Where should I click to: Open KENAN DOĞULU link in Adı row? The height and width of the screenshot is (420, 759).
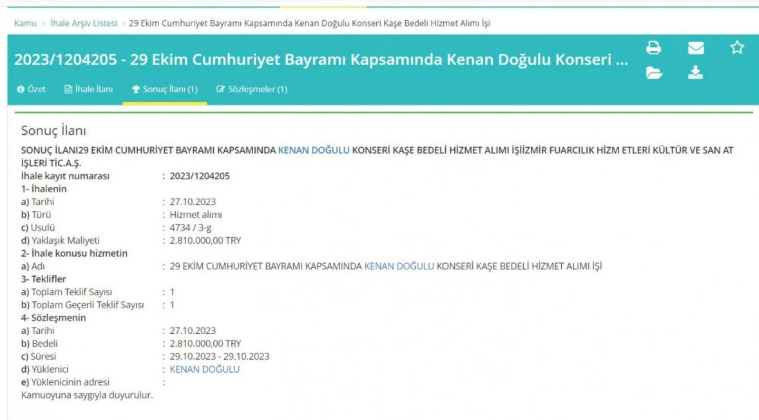click(x=399, y=266)
